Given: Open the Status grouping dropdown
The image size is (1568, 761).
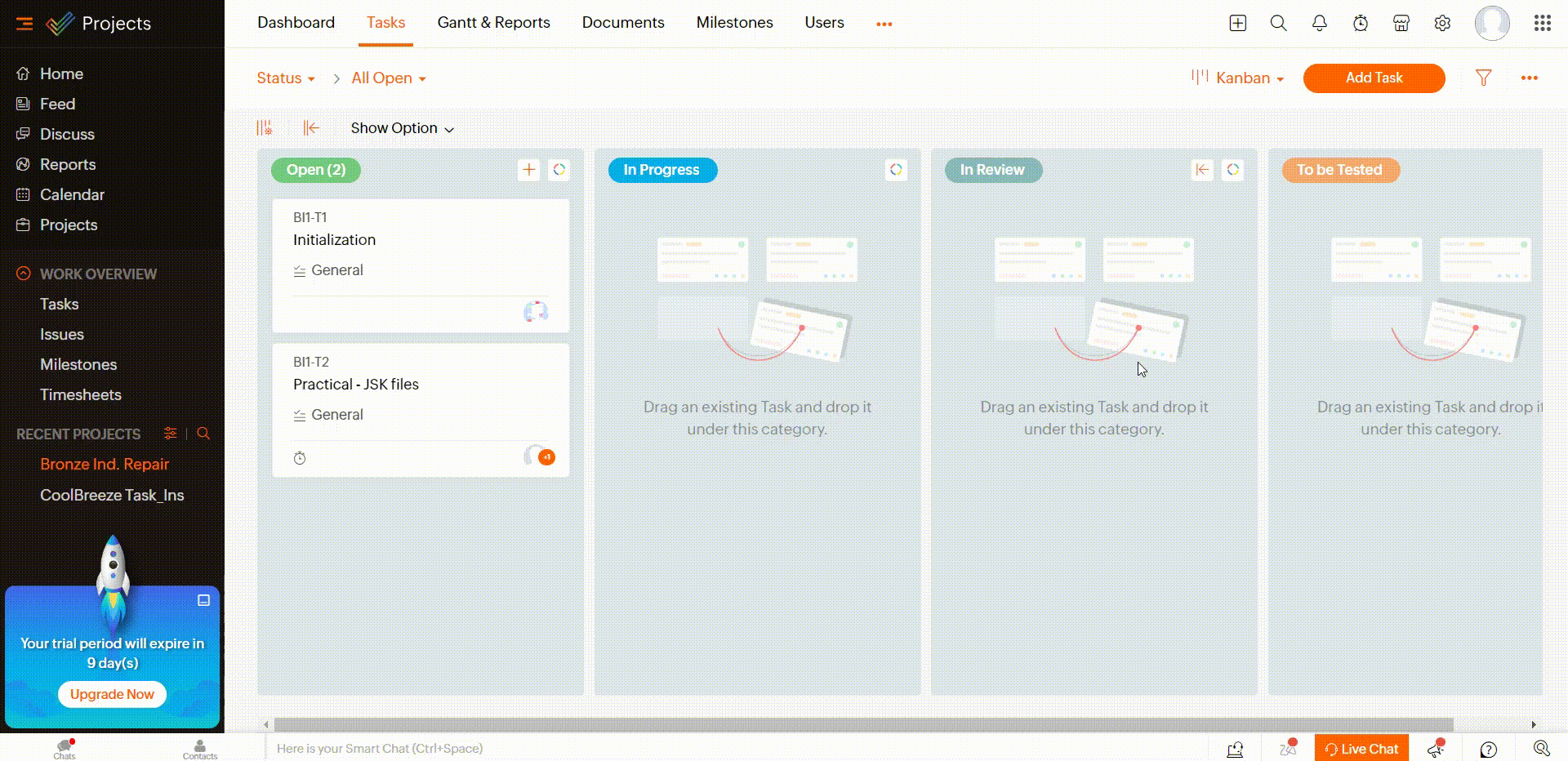Looking at the screenshot, I should pyautogui.click(x=284, y=78).
